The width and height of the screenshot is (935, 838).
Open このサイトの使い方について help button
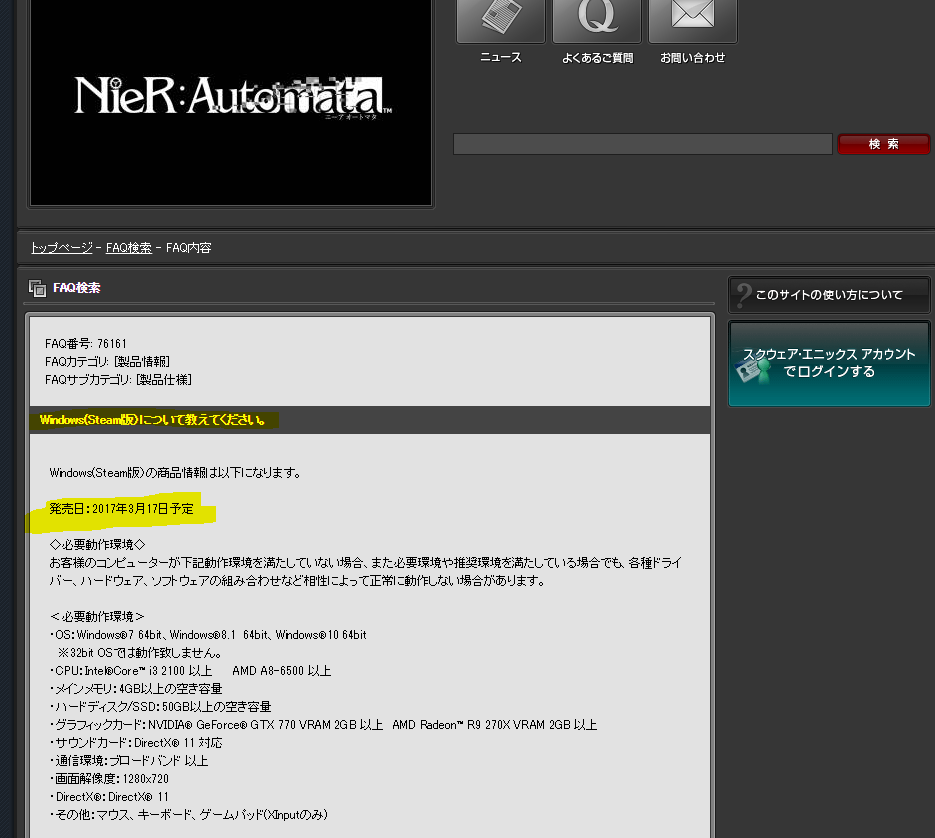pyautogui.click(x=829, y=295)
